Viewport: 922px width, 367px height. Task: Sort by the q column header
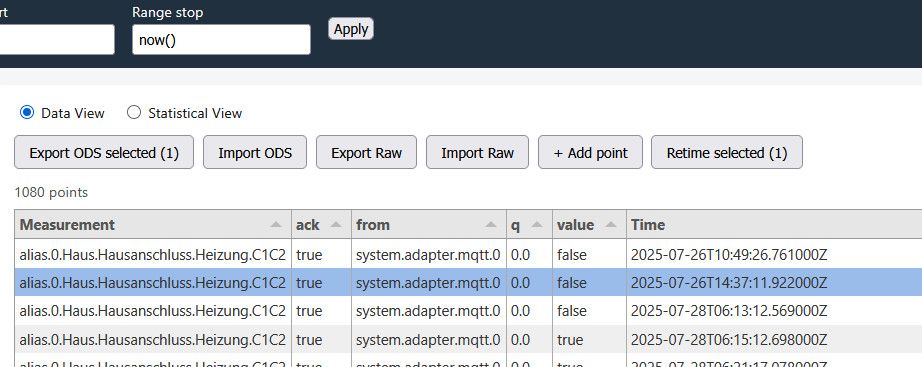[529, 224]
